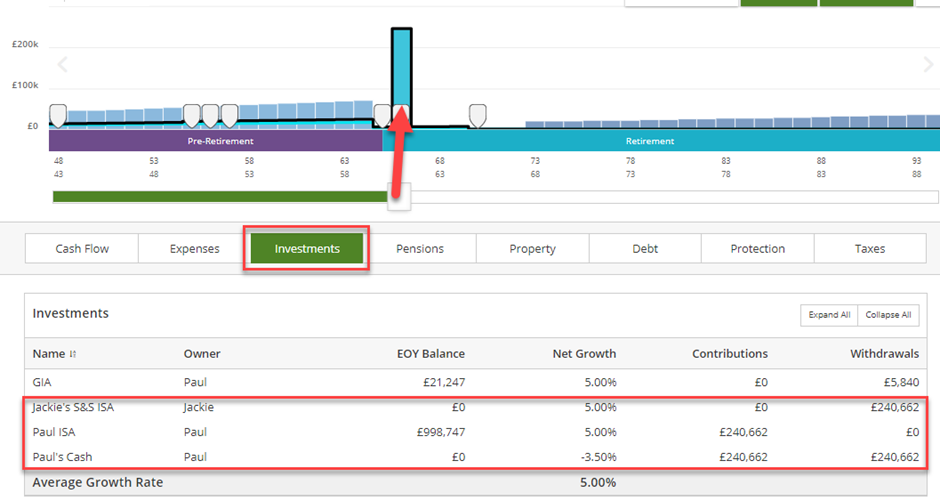The height and width of the screenshot is (501, 940).
Task: Go to the Taxes tab
Action: coord(870,249)
